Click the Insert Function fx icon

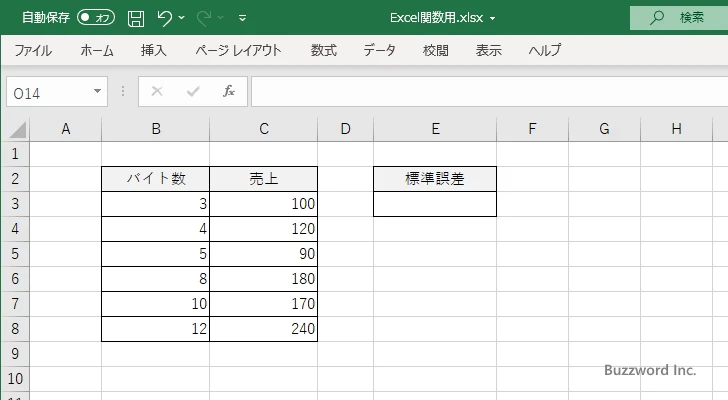229,91
